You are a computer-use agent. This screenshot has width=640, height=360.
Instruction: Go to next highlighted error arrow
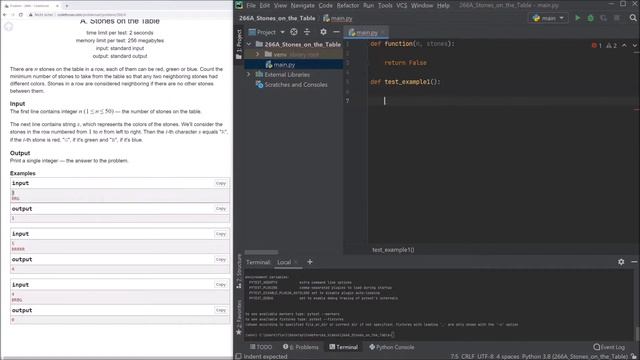tap(635, 45)
